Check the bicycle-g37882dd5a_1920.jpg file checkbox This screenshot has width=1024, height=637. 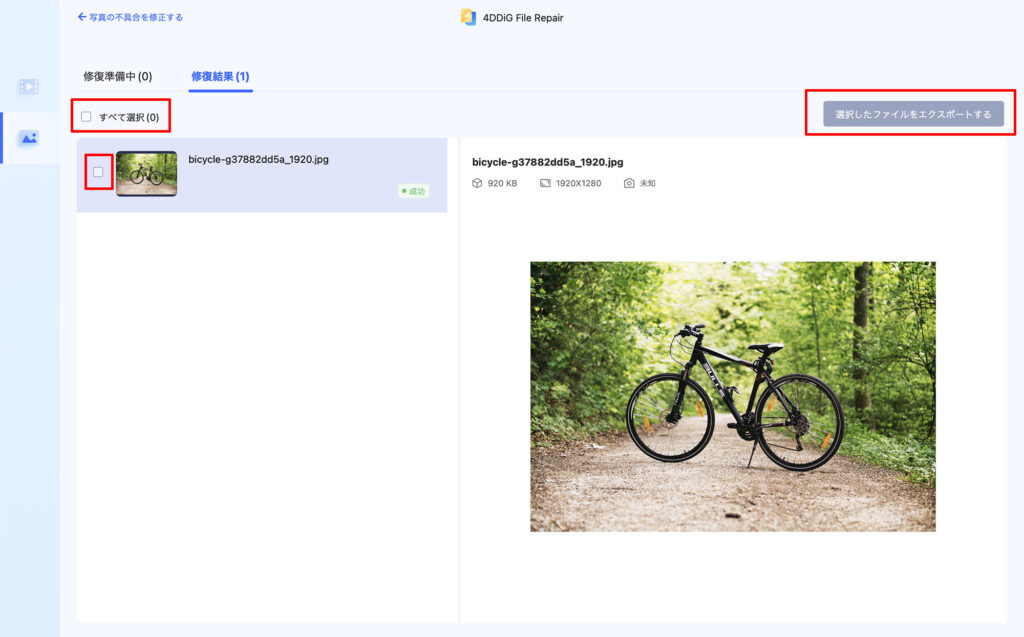[98, 172]
